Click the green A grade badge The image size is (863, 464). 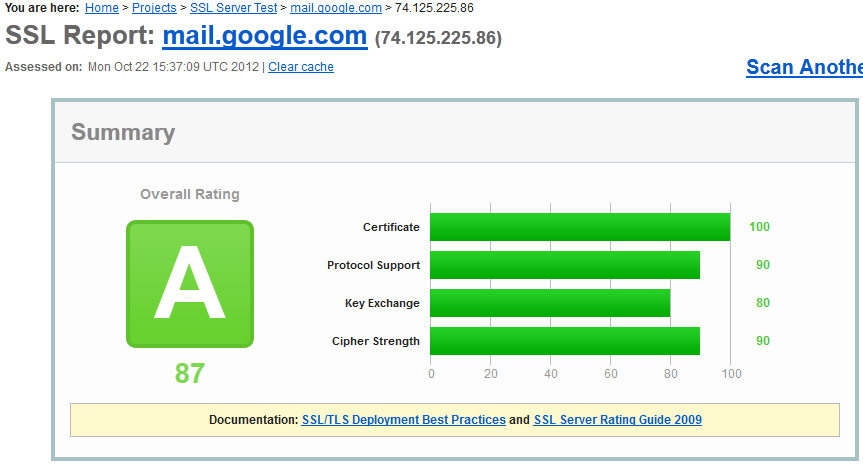[x=189, y=284]
